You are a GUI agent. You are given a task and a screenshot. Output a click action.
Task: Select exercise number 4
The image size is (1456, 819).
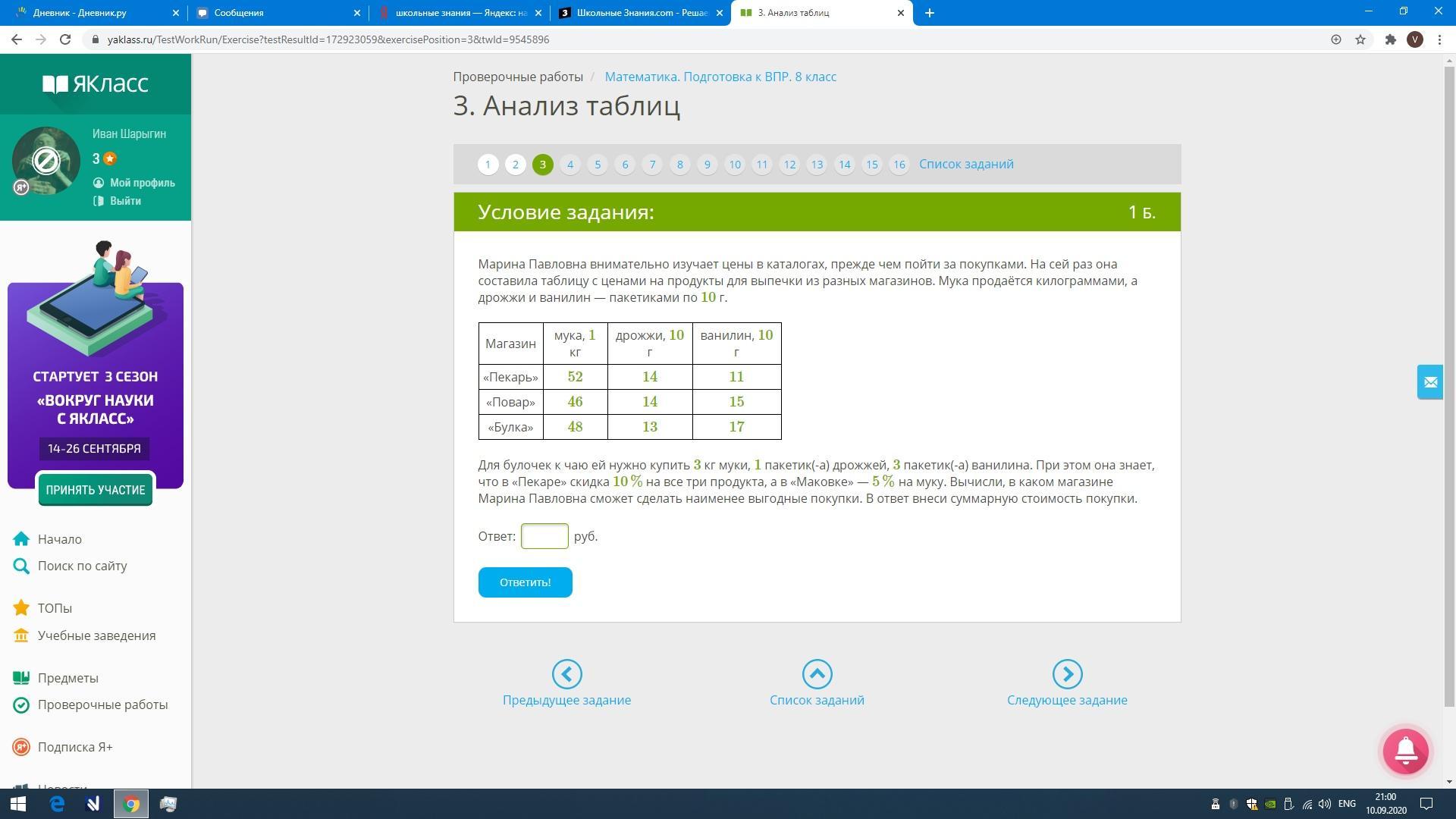pyautogui.click(x=570, y=165)
